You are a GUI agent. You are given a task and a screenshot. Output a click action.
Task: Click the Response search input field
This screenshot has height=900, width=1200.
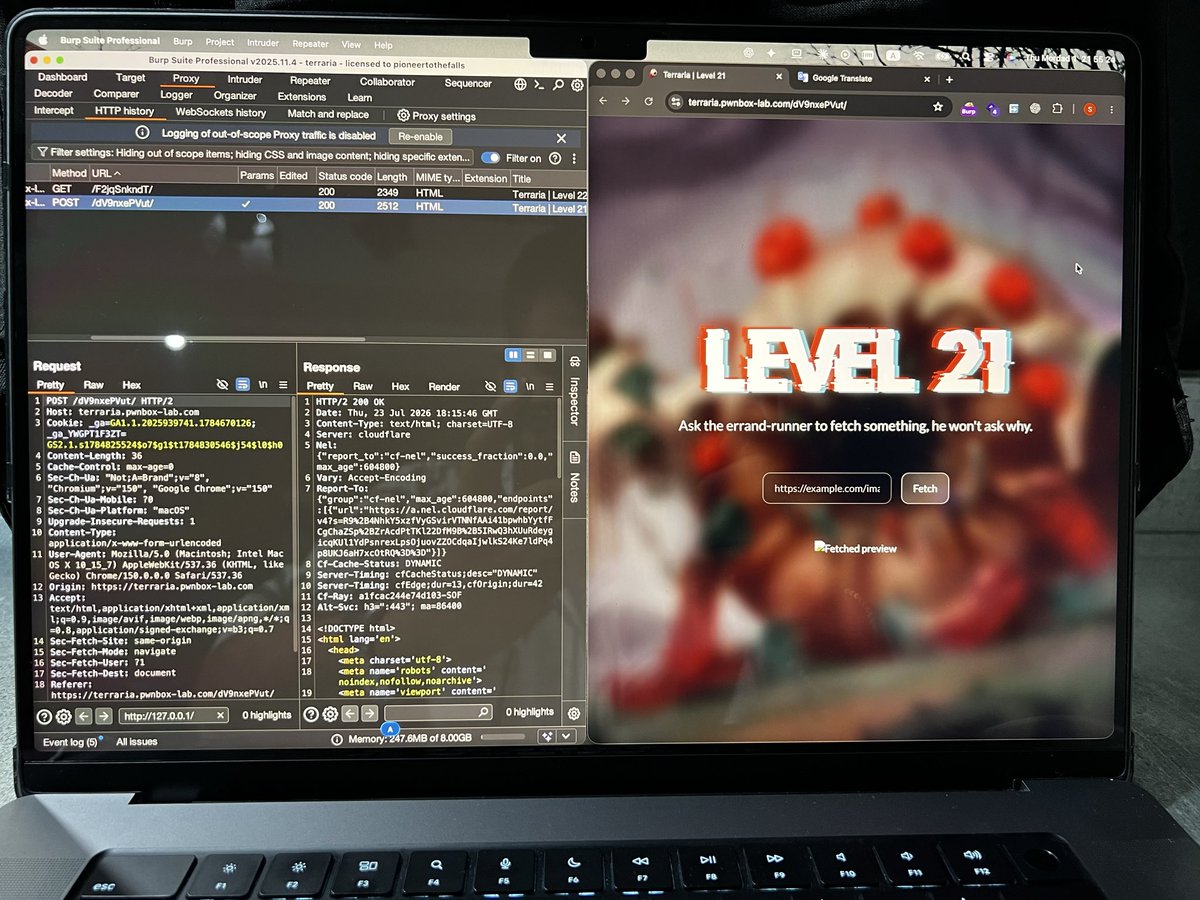(x=438, y=712)
